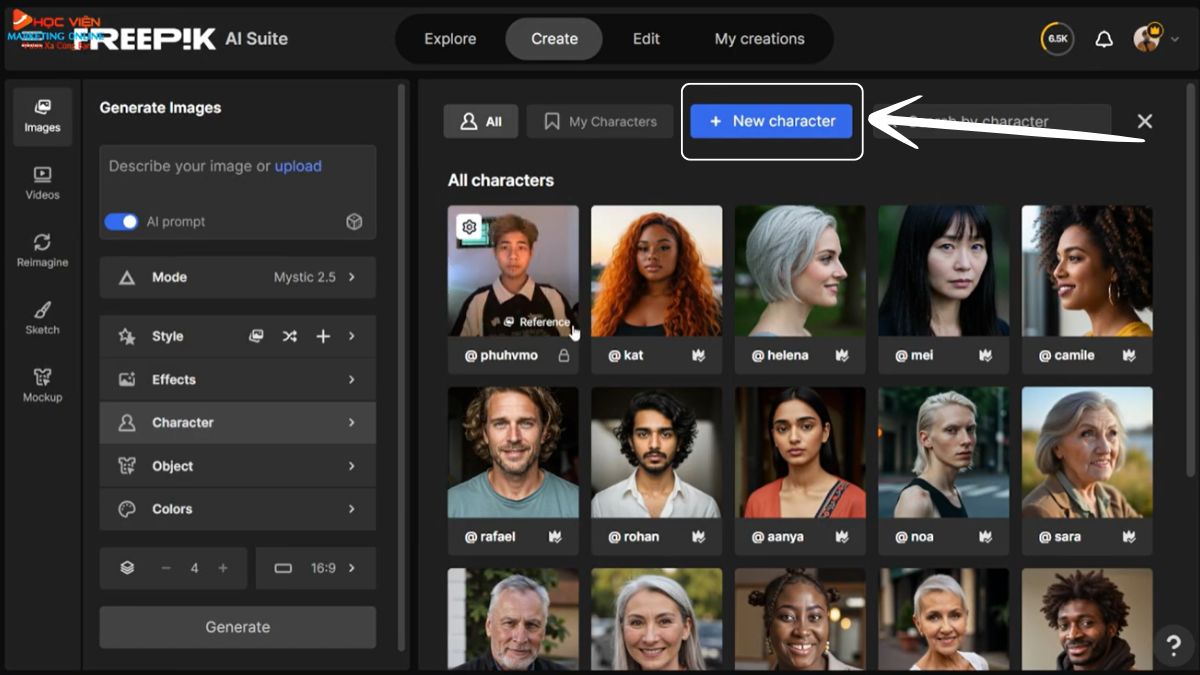
Task: Click the Reference label on phuhvmo
Action: (538, 322)
